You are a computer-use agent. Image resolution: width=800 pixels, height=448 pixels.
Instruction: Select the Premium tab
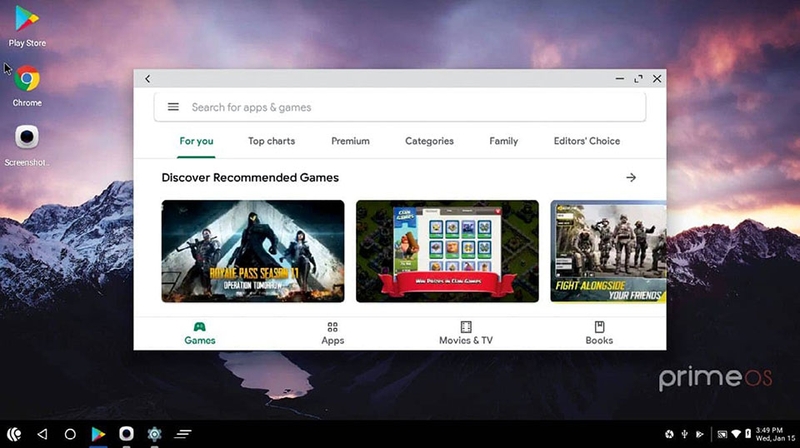click(351, 141)
